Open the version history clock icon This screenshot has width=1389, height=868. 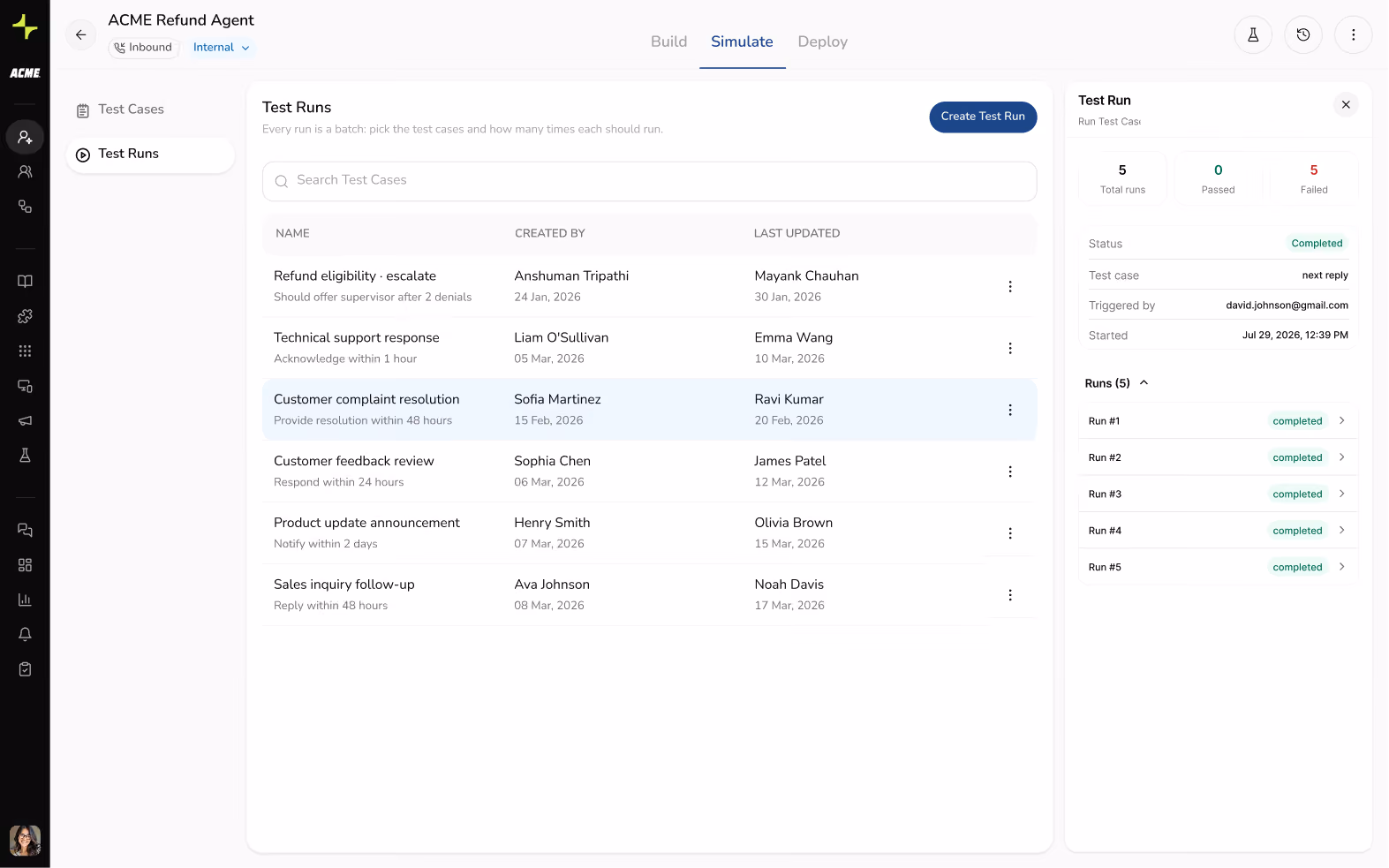pos(1303,35)
